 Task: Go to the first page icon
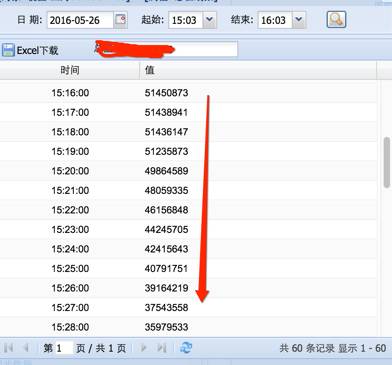pyautogui.click(x=9, y=348)
